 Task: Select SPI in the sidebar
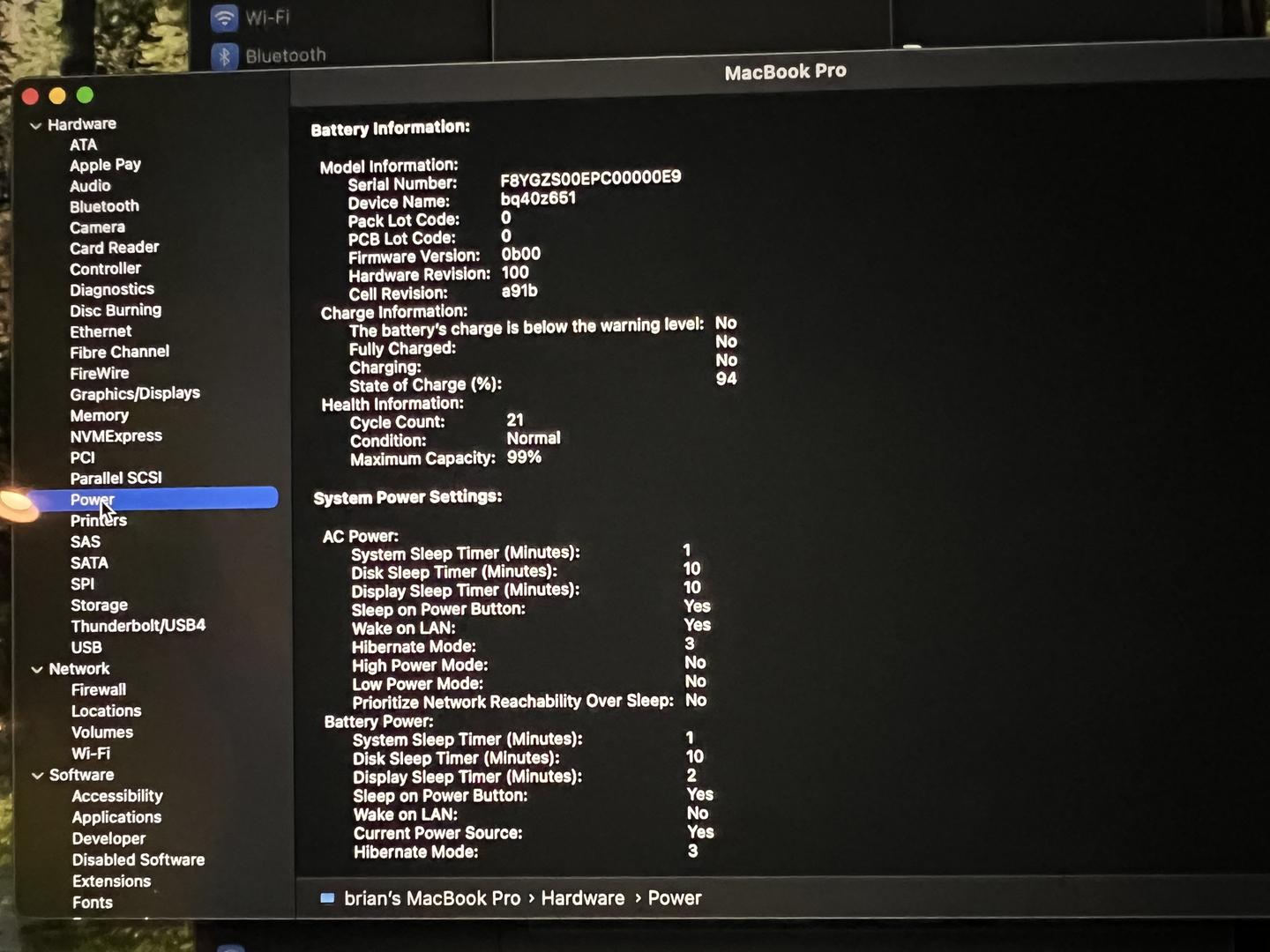pos(82,584)
